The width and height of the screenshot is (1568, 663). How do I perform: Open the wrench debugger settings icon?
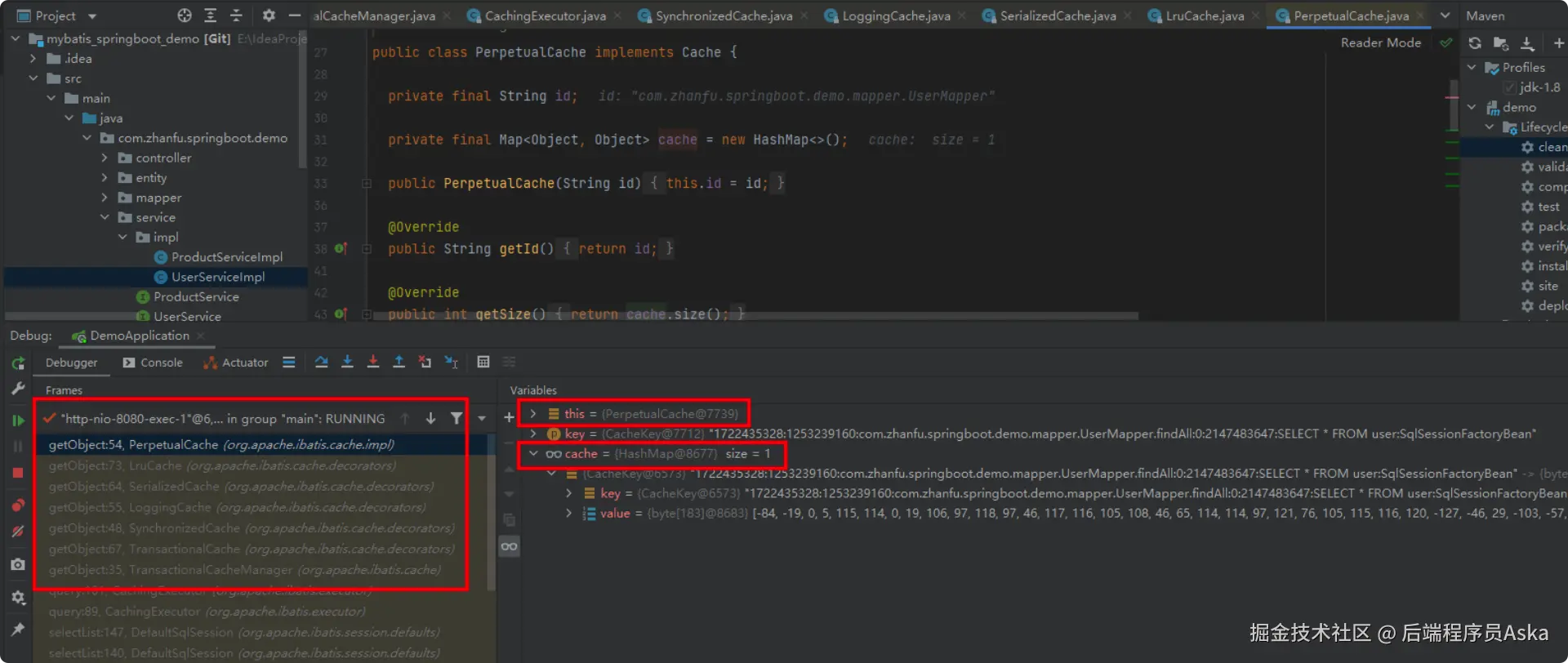(18, 389)
